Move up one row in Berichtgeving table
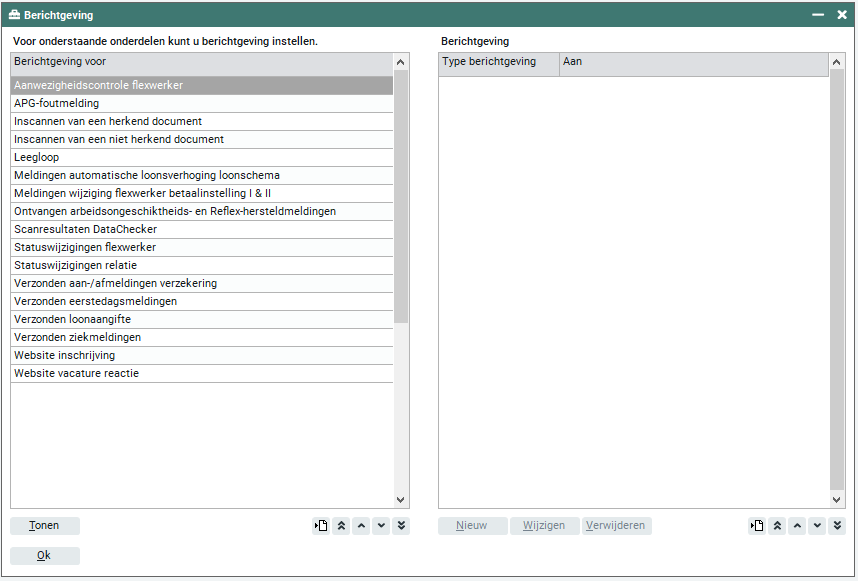 [x=797, y=526]
